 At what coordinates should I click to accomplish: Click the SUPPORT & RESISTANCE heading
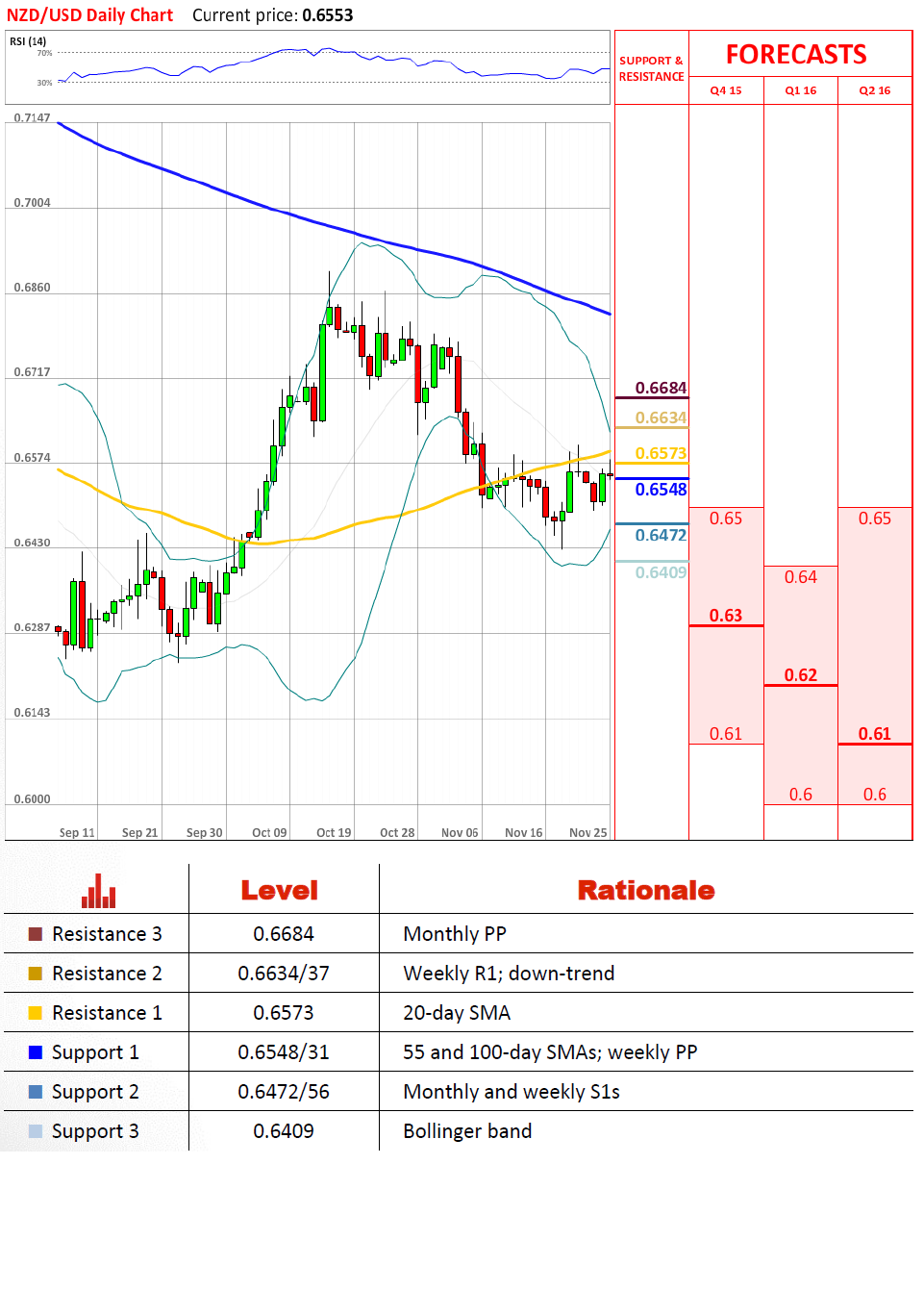click(x=652, y=68)
